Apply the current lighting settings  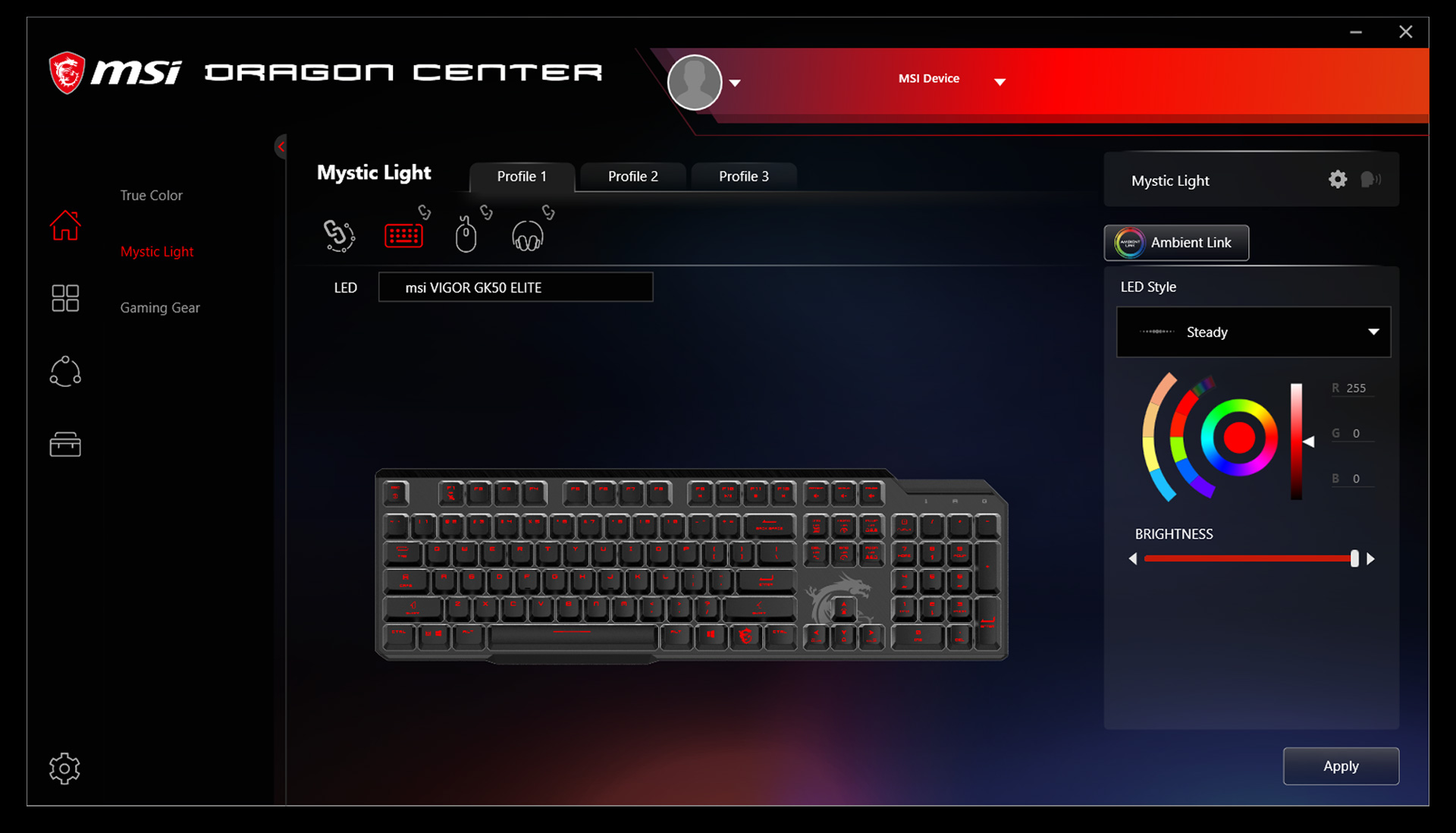coord(1340,766)
